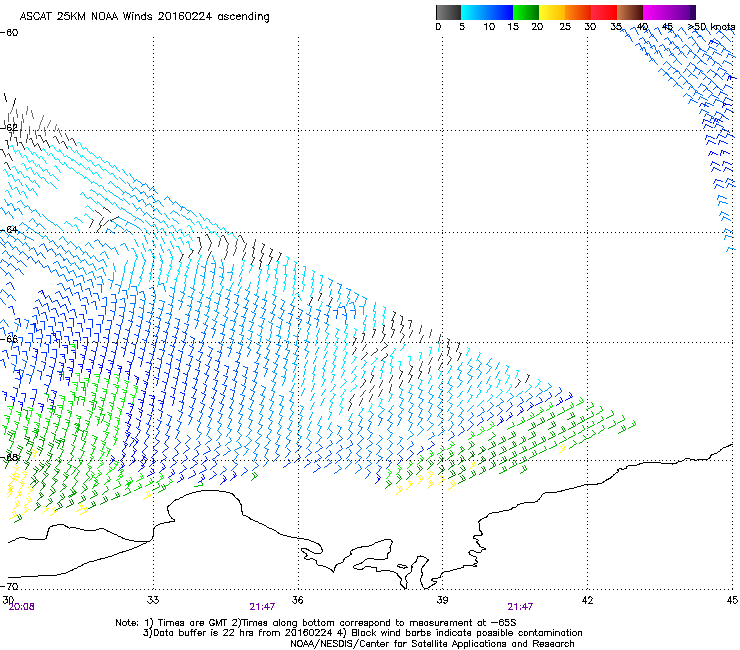740x650 pixels.
Task: Click the longitude label '33'
Action: 153,600
